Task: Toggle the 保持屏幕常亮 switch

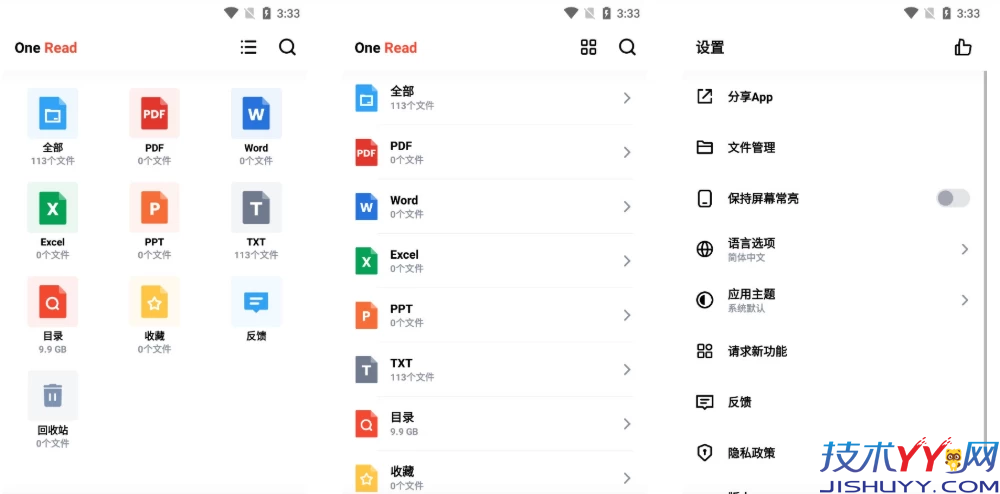Action: (x=953, y=198)
